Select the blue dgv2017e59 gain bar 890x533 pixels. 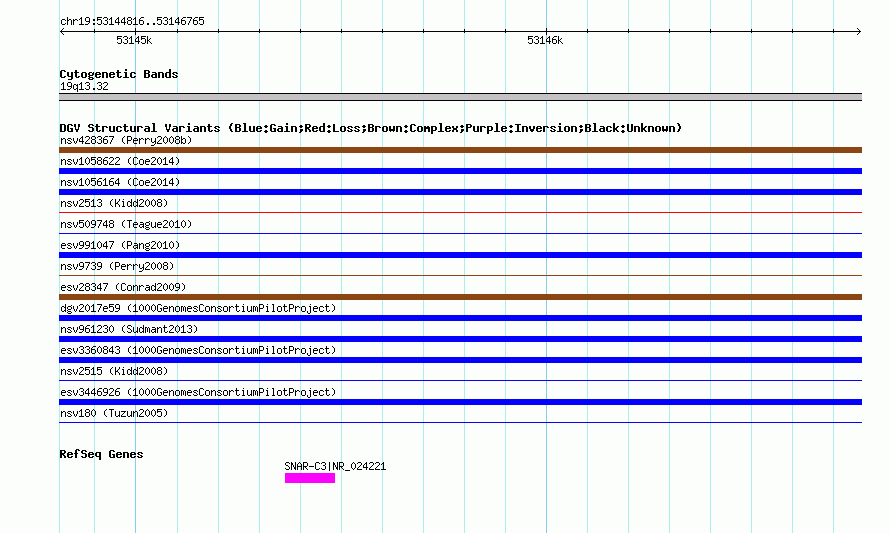click(460, 318)
